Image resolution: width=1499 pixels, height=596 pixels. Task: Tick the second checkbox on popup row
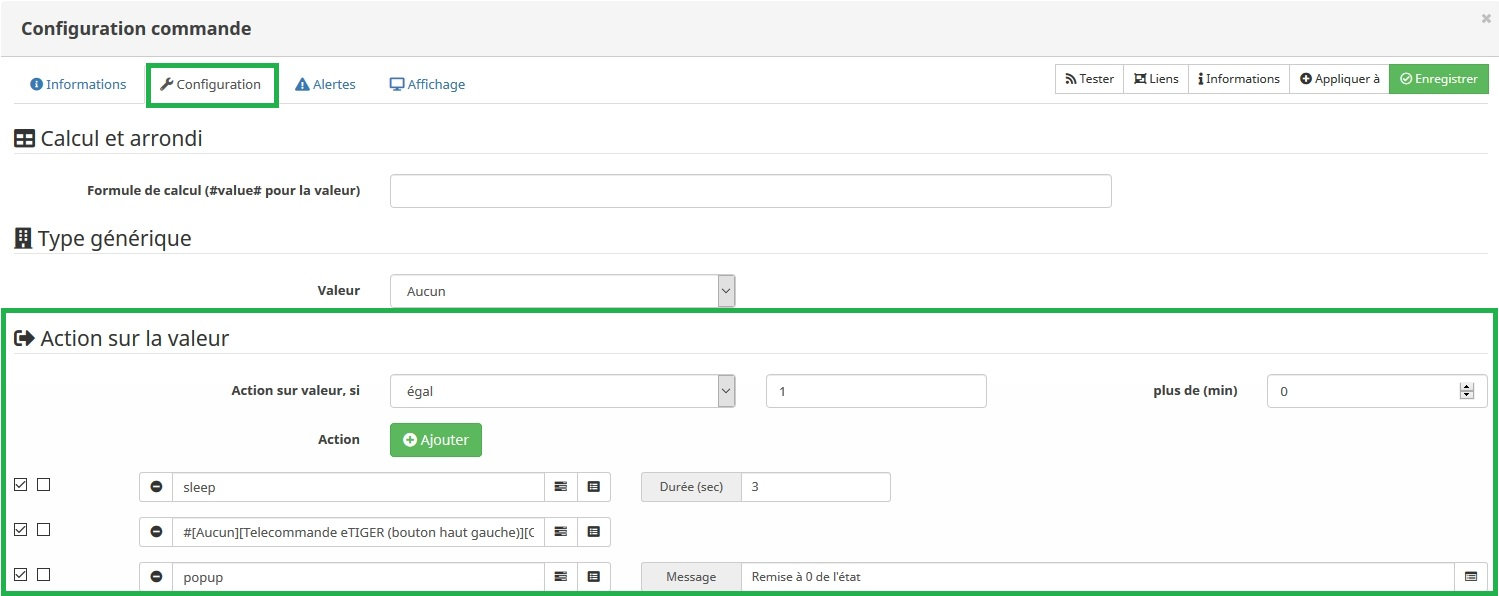tap(43, 575)
